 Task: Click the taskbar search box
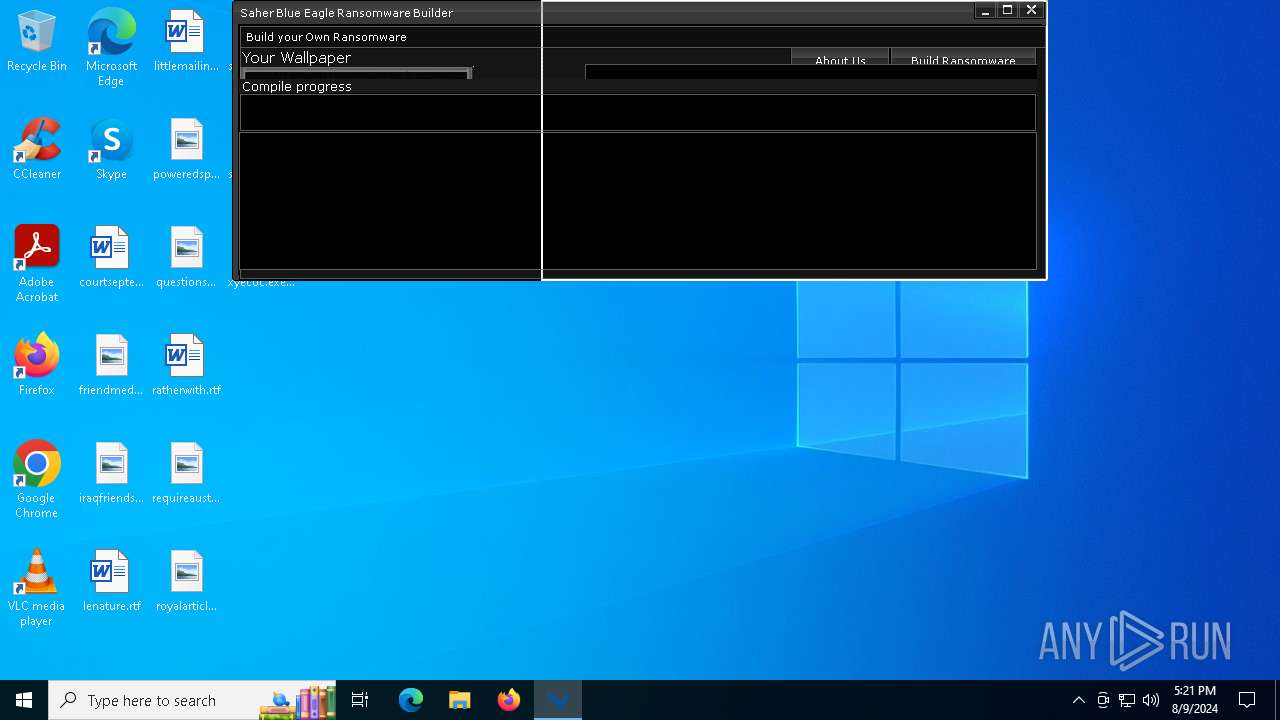pyautogui.click(x=192, y=700)
